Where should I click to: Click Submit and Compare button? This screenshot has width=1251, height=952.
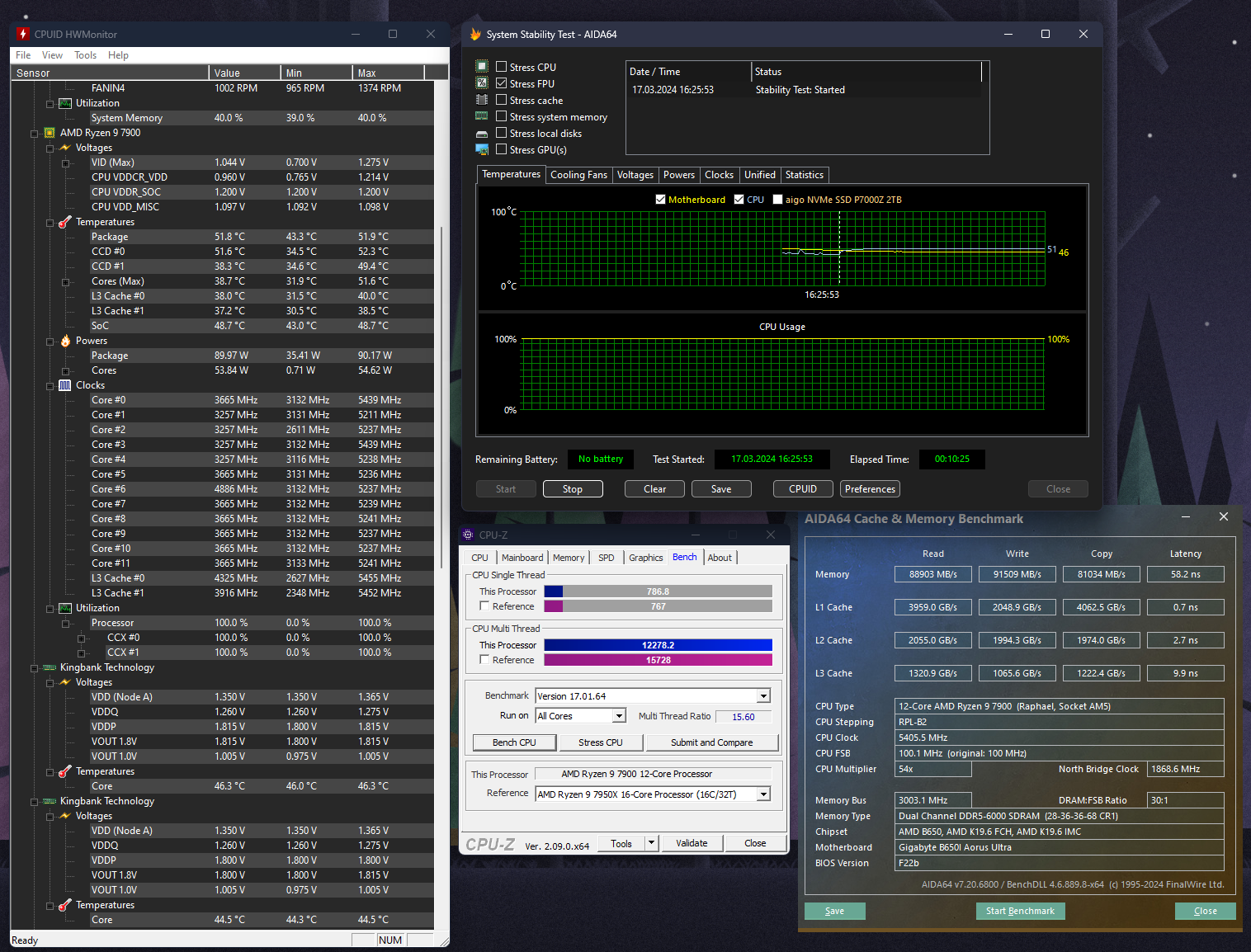711,742
